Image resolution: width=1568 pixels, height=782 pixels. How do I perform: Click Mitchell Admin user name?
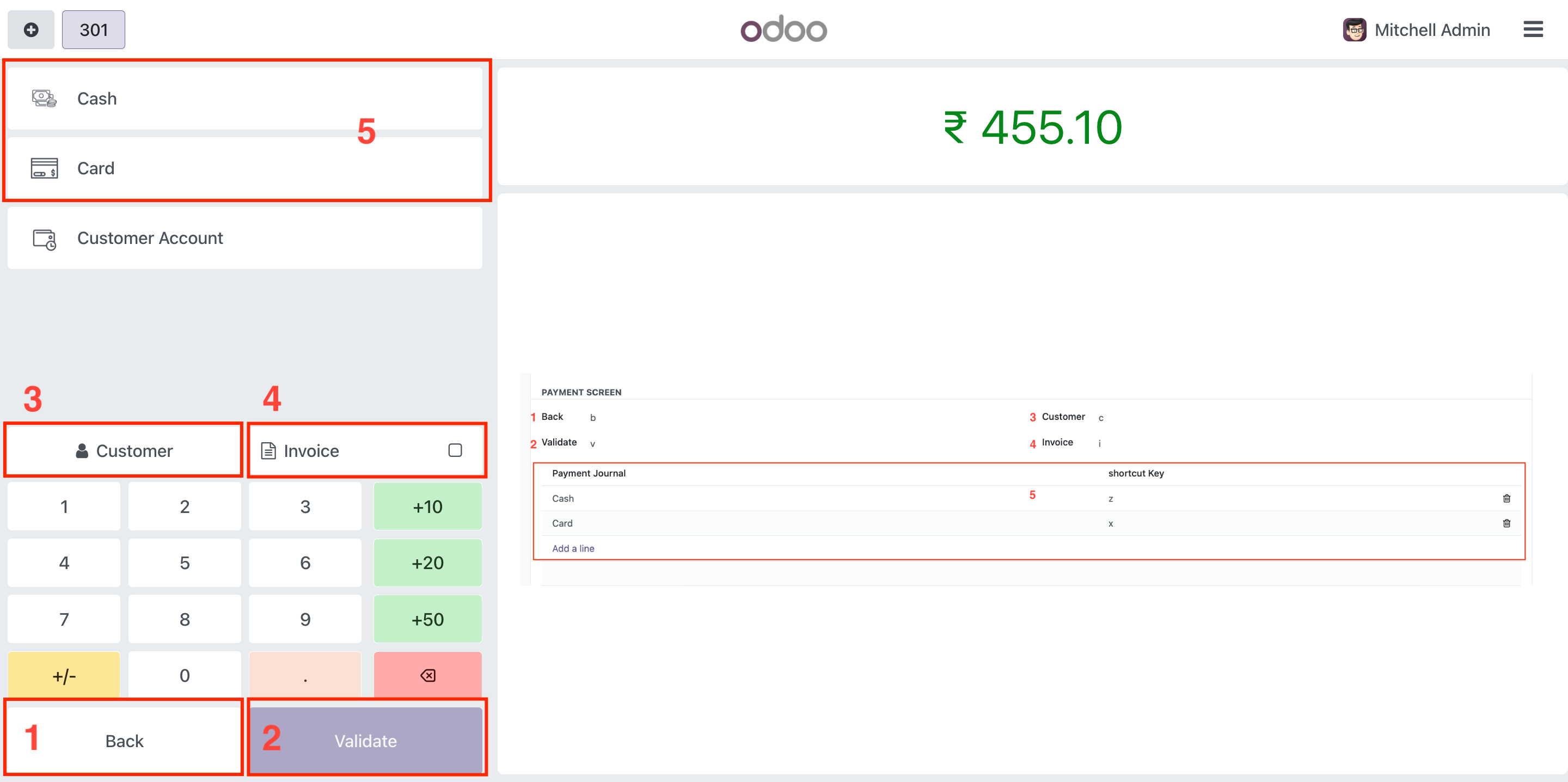coord(1432,30)
